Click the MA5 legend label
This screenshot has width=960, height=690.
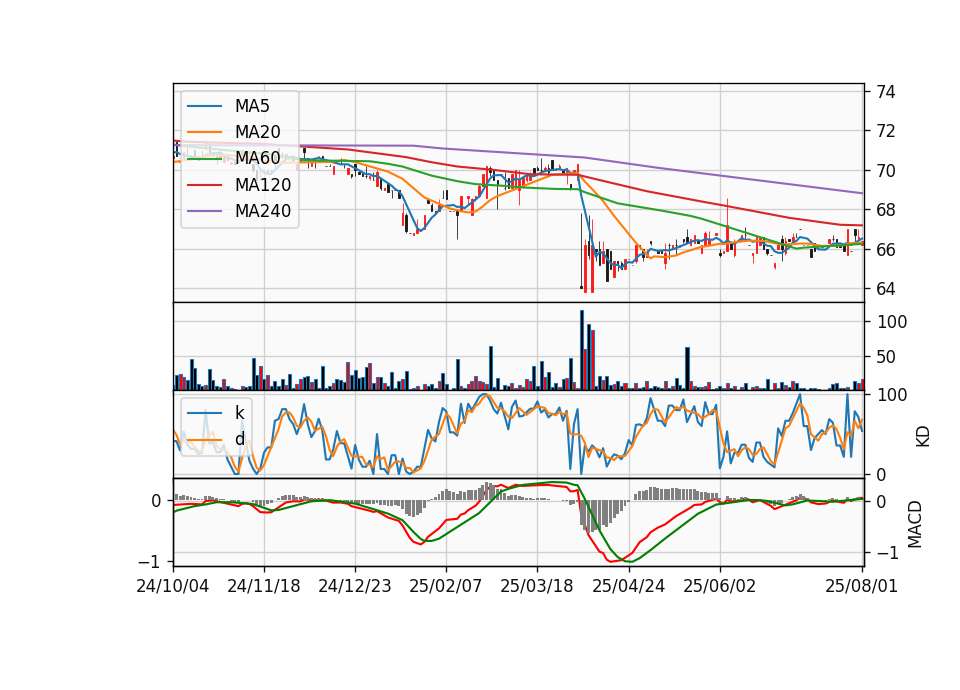(x=252, y=106)
